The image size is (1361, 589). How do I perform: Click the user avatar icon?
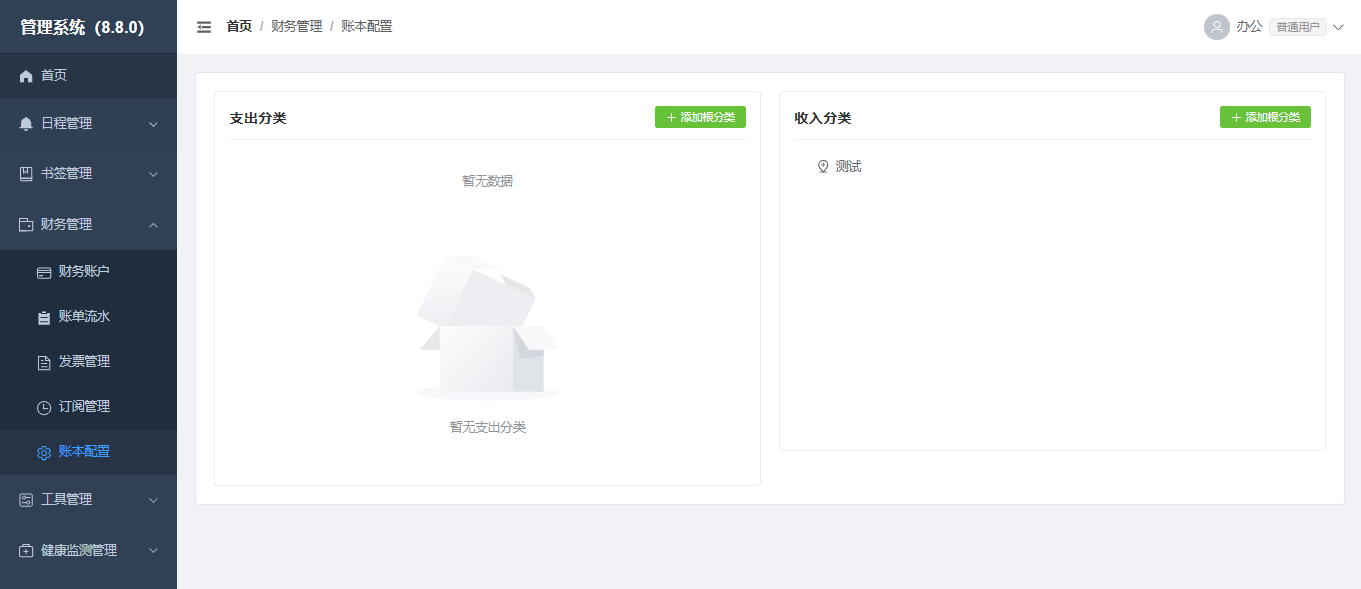(x=1217, y=27)
